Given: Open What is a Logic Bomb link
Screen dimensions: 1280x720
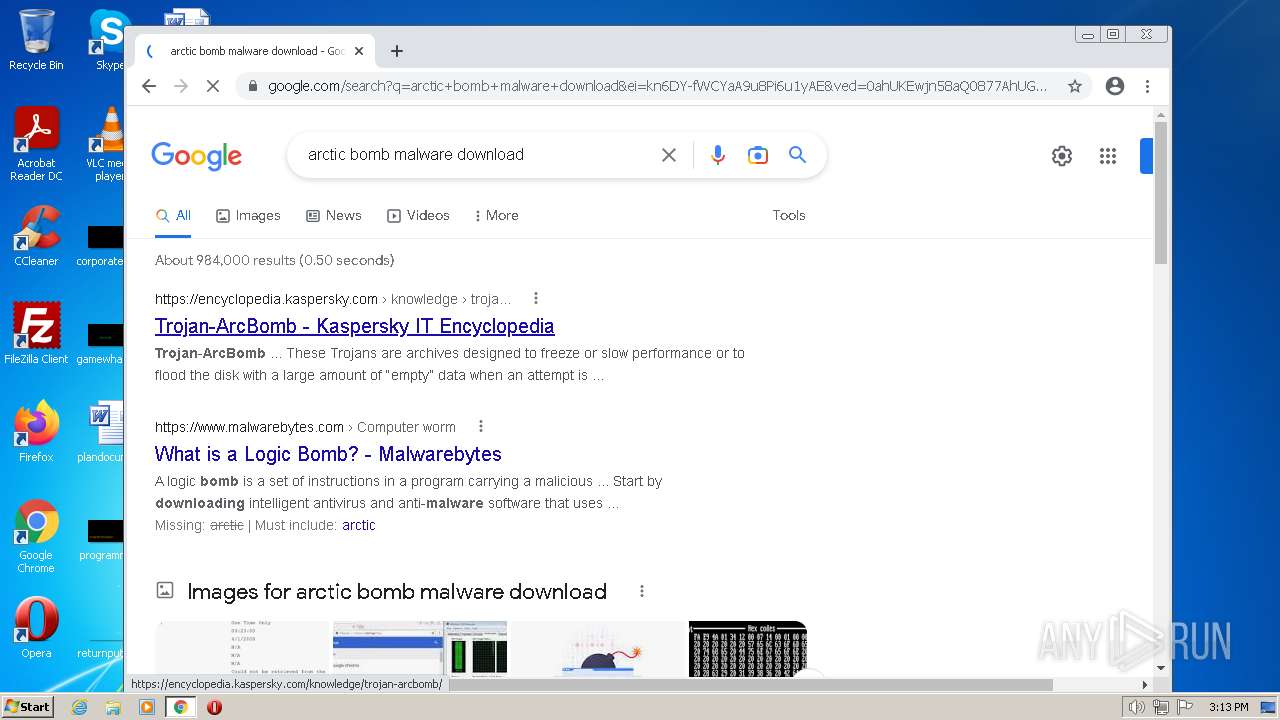Looking at the screenshot, I should [328, 454].
